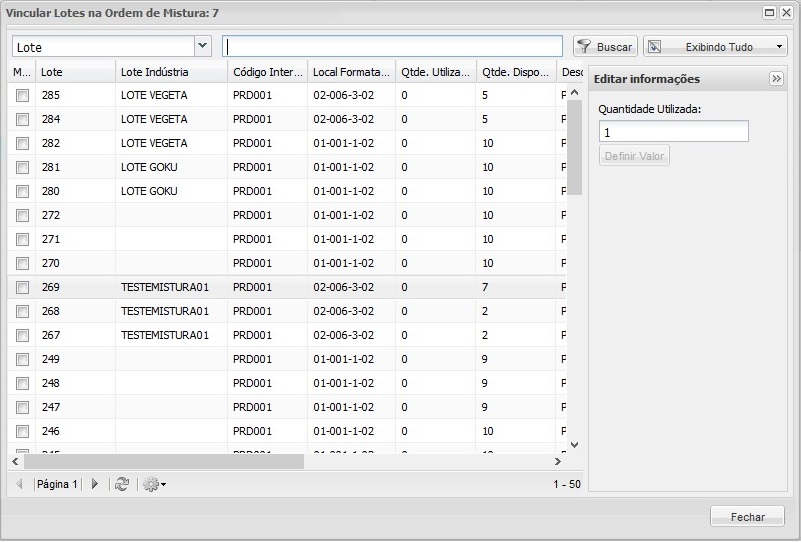Click 01-001-1-02 location in row 282
Image resolution: width=801 pixels, height=543 pixels.
click(343, 143)
